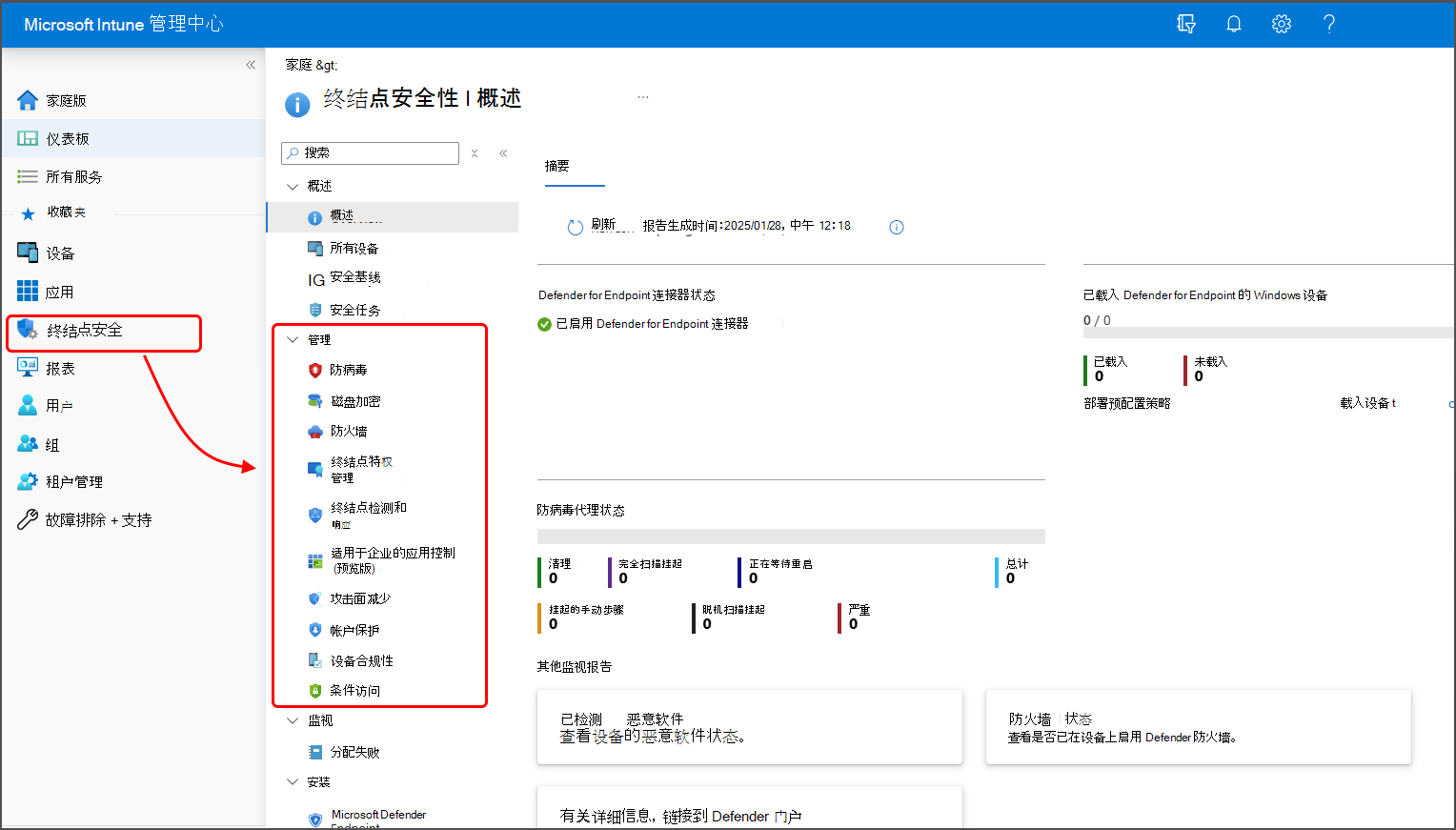Image resolution: width=1456 pixels, height=830 pixels.
Task: Open 安全基线 in the blade menu
Action: pyautogui.click(x=355, y=278)
